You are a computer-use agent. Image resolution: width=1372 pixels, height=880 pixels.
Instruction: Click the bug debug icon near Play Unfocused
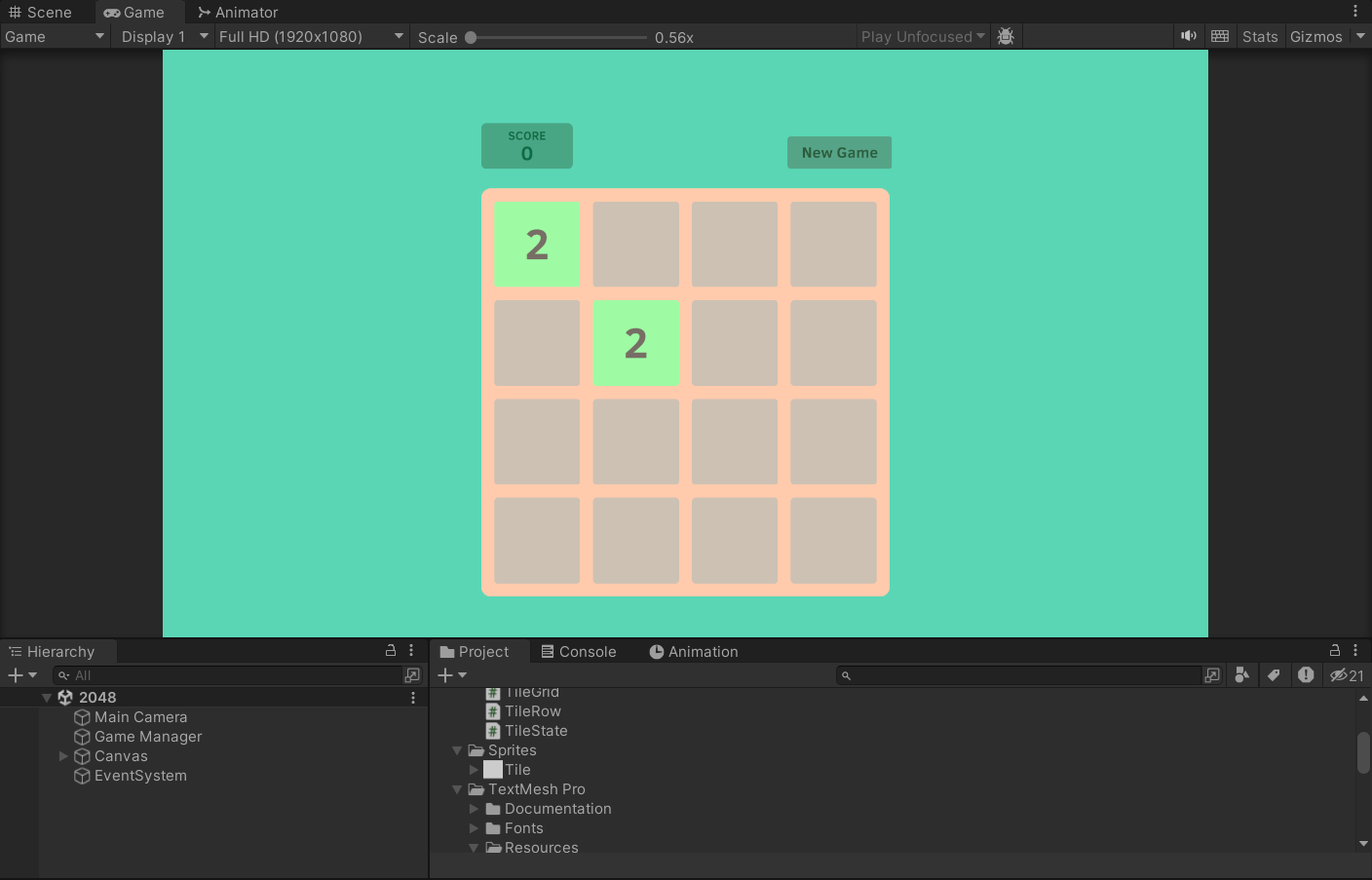pyautogui.click(x=1006, y=36)
